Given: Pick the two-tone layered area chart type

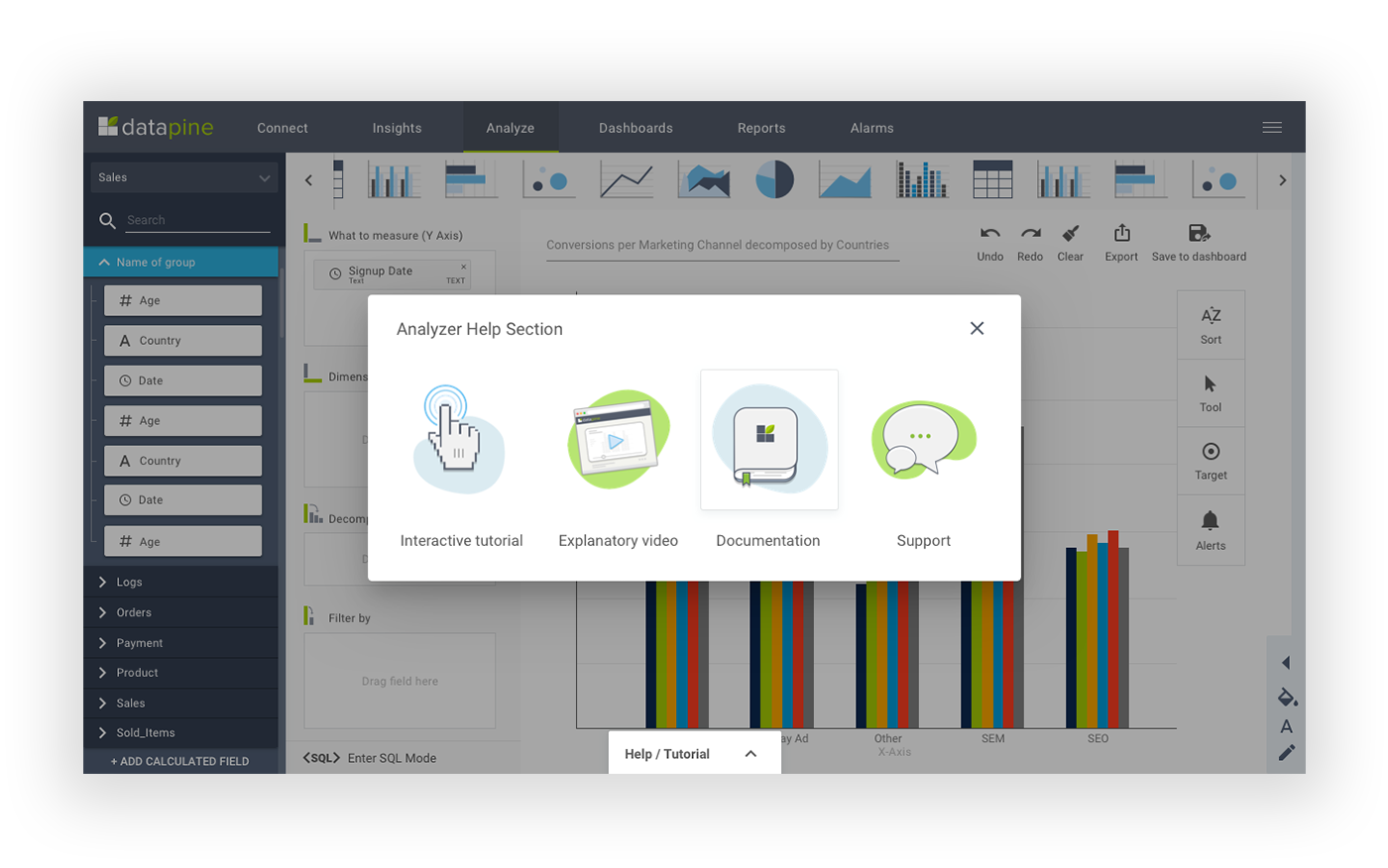Looking at the screenshot, I should pyautogui.click(x=704, y=180).
